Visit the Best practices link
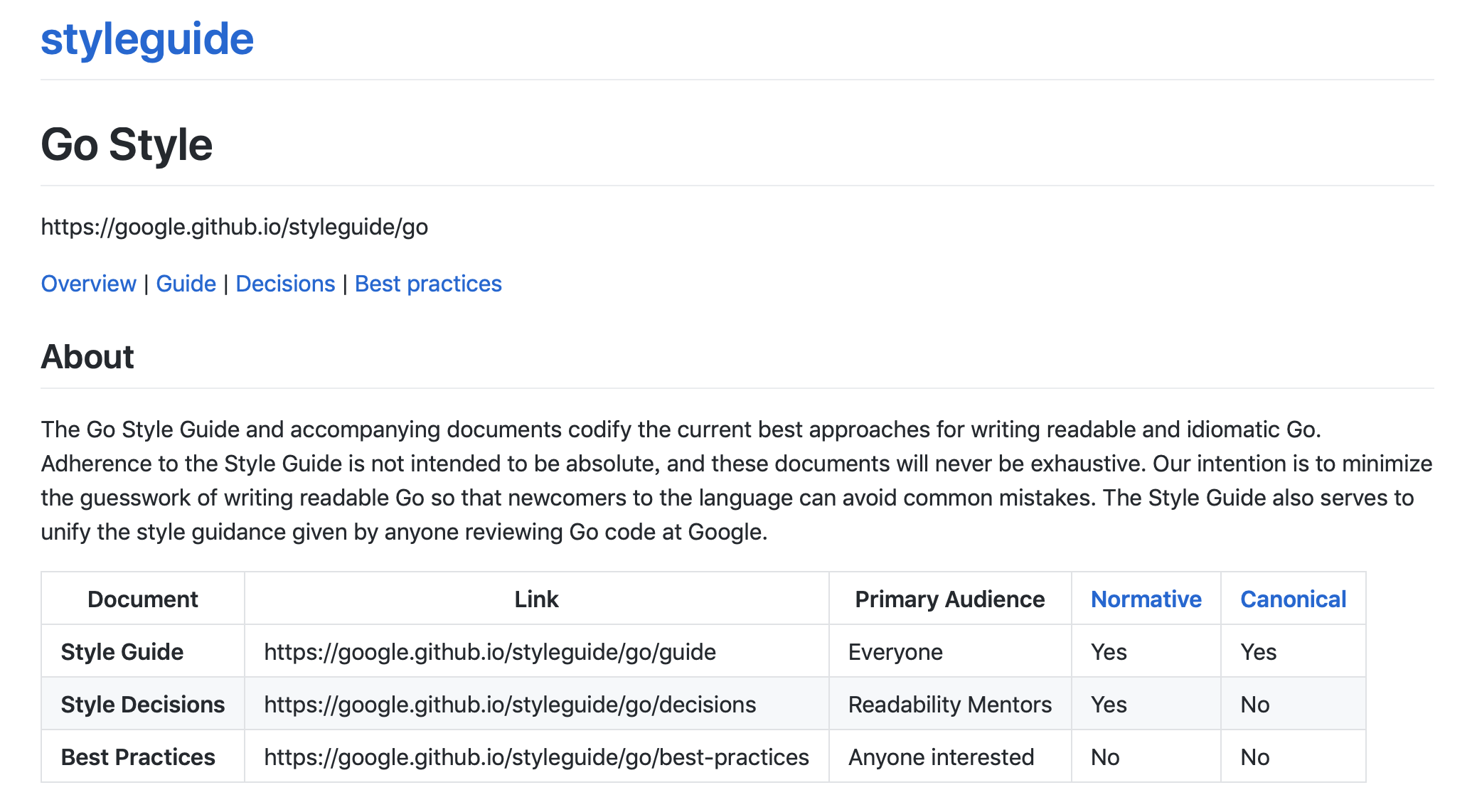This screenshot has width=1472, height=812. pos(428,284)
